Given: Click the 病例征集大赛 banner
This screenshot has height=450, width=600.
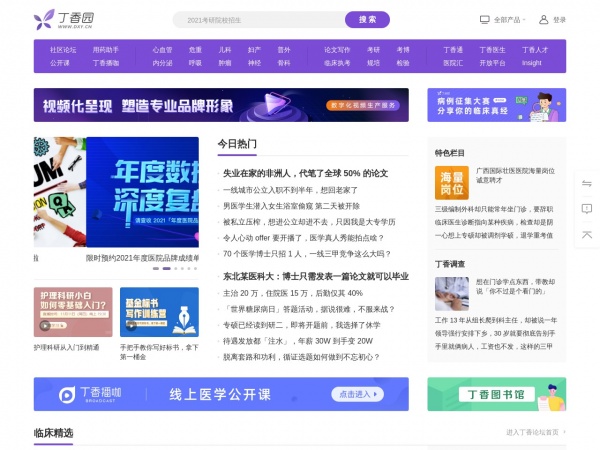Looking at the screenshot, I should 497,105.
